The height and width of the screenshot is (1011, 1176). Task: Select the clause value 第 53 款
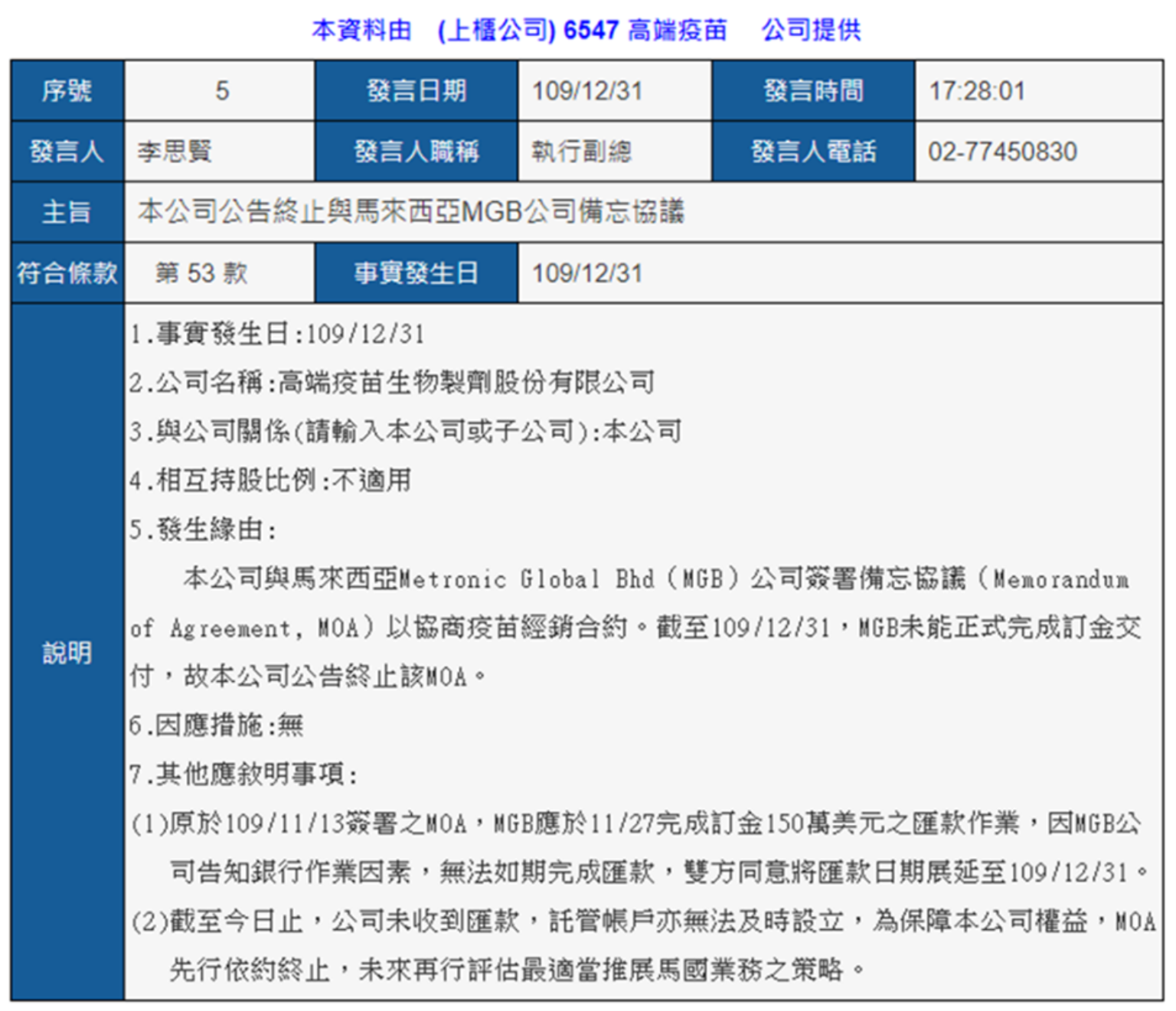click(x=201, y=273)
